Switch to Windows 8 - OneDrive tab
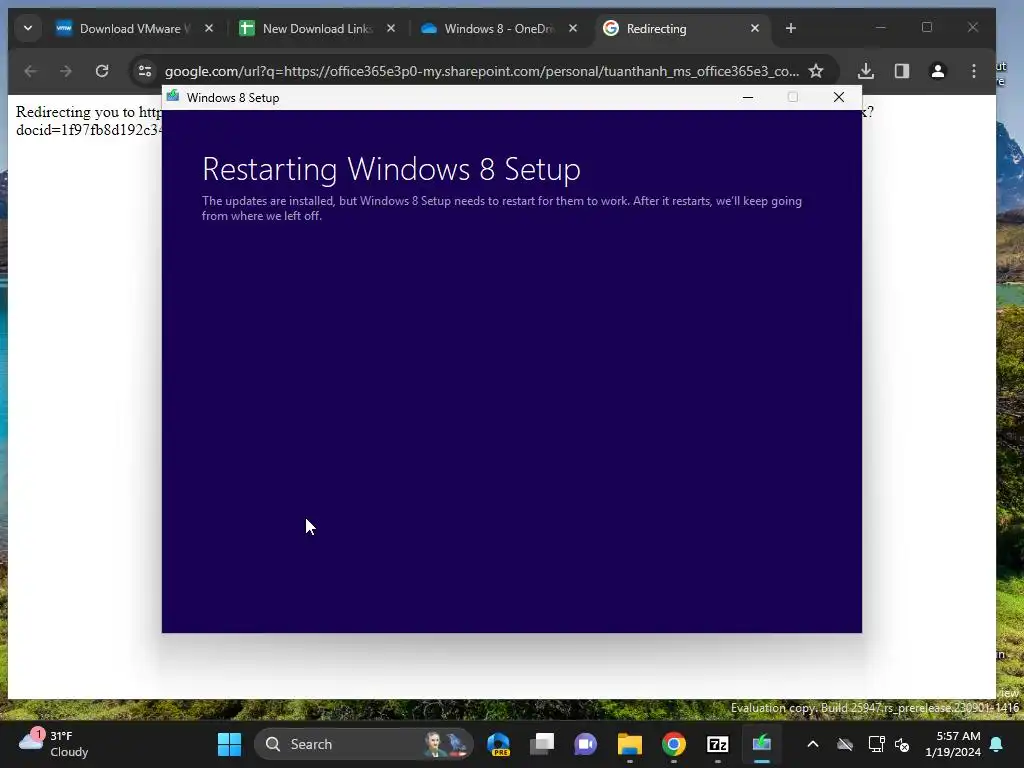 tap(499, 29)
